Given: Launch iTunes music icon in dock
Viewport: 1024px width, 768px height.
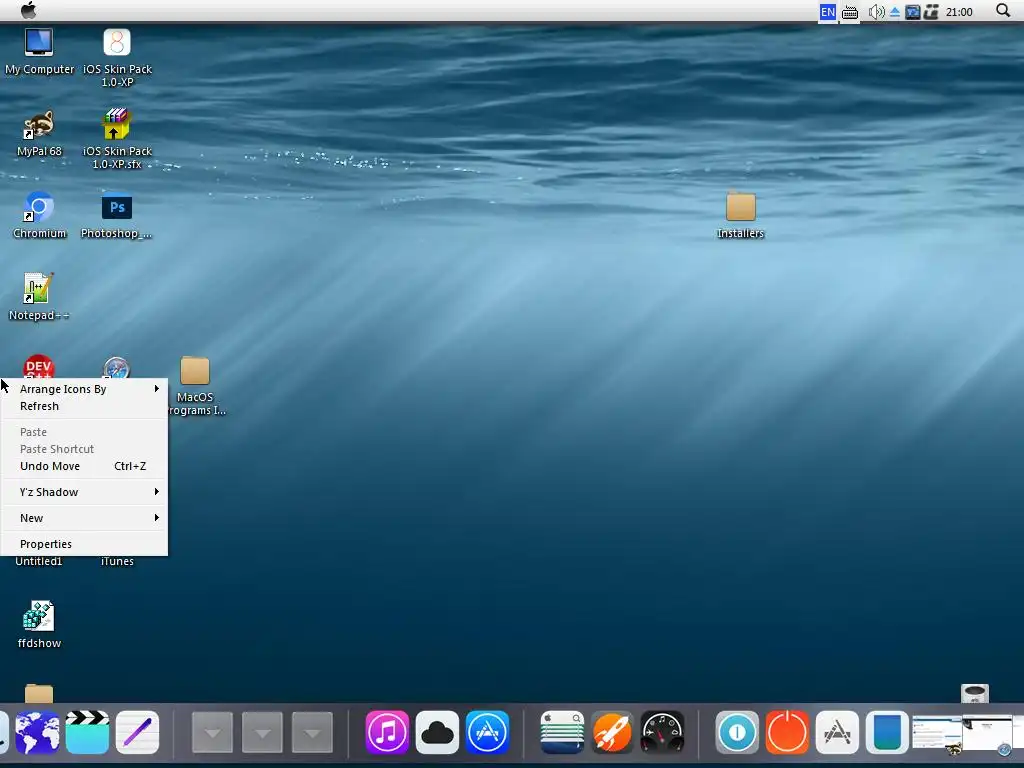Looking at the screenshot, I should click(x=387, y=732).
